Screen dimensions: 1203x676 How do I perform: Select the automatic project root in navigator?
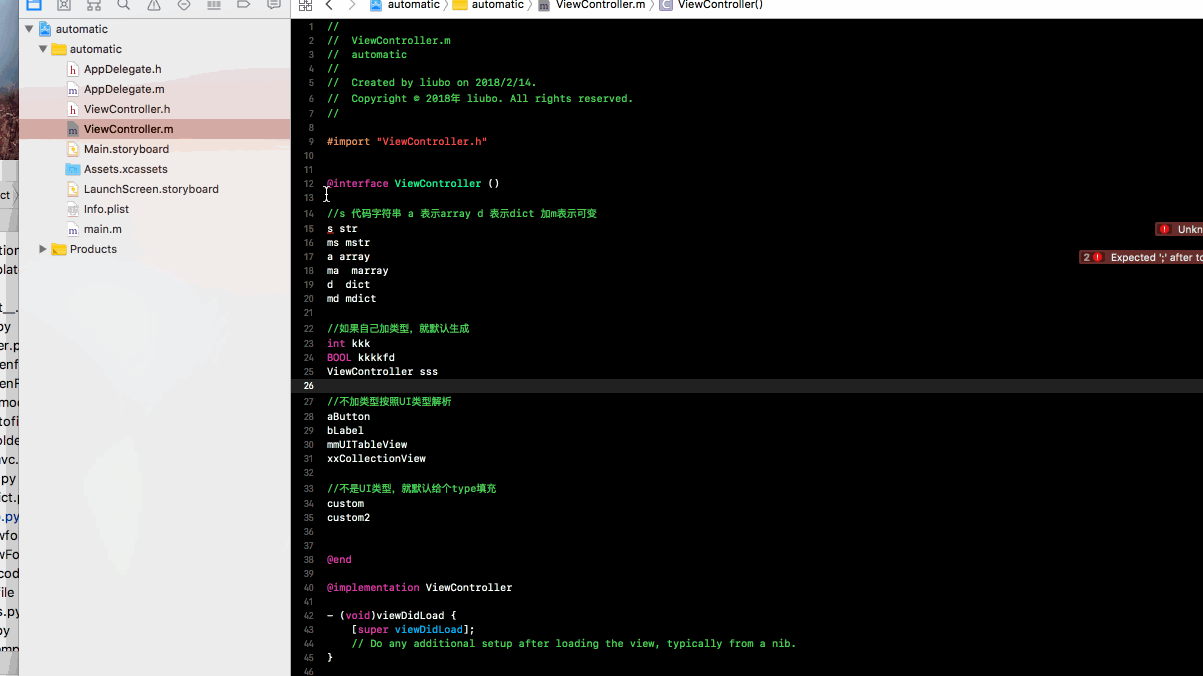coord(154,29)
